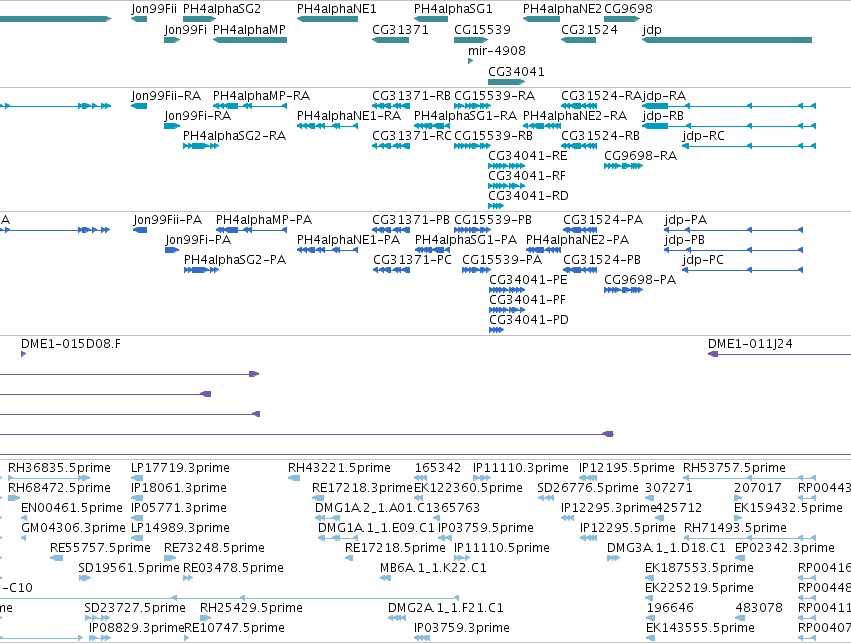Select transcript Jon99Fii-RA label
Image resolution: width=851 pixels, height=643 pixels.
click(x=166, y=96)
